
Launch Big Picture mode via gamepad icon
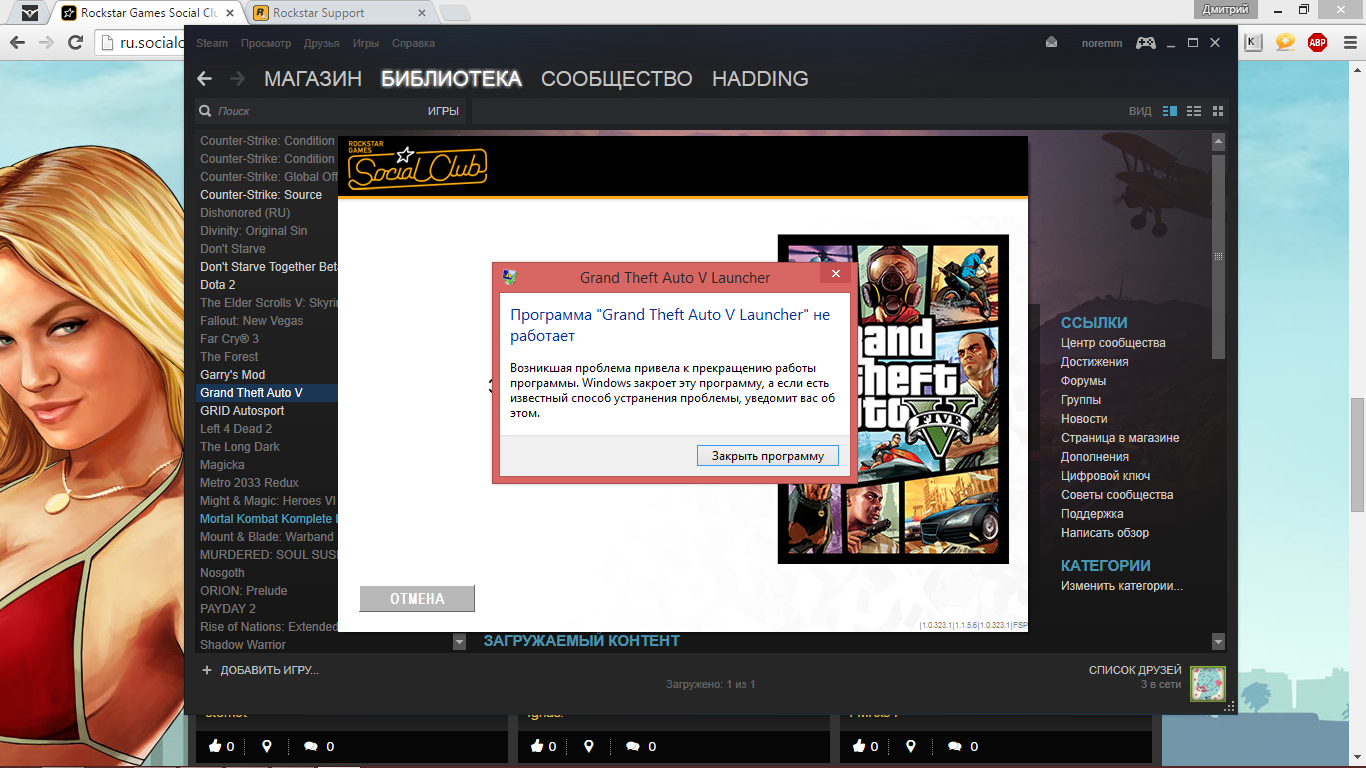tap(1146, 43)
